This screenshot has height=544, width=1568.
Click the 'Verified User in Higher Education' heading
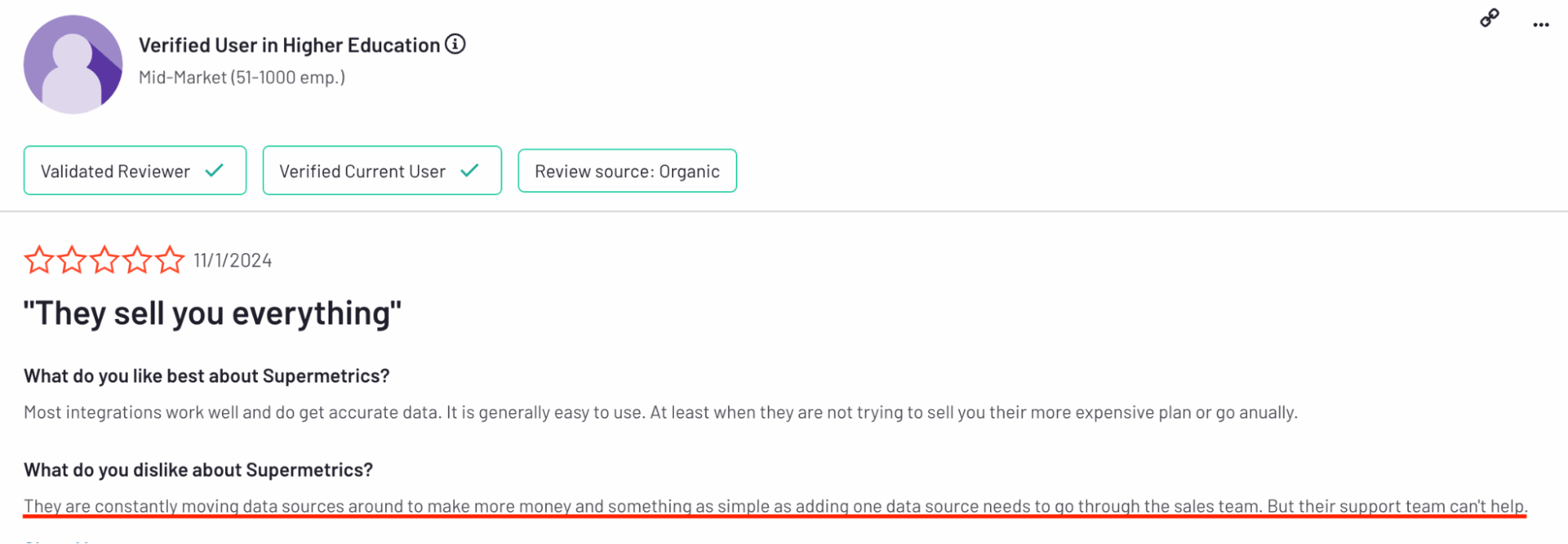point(289,45)
